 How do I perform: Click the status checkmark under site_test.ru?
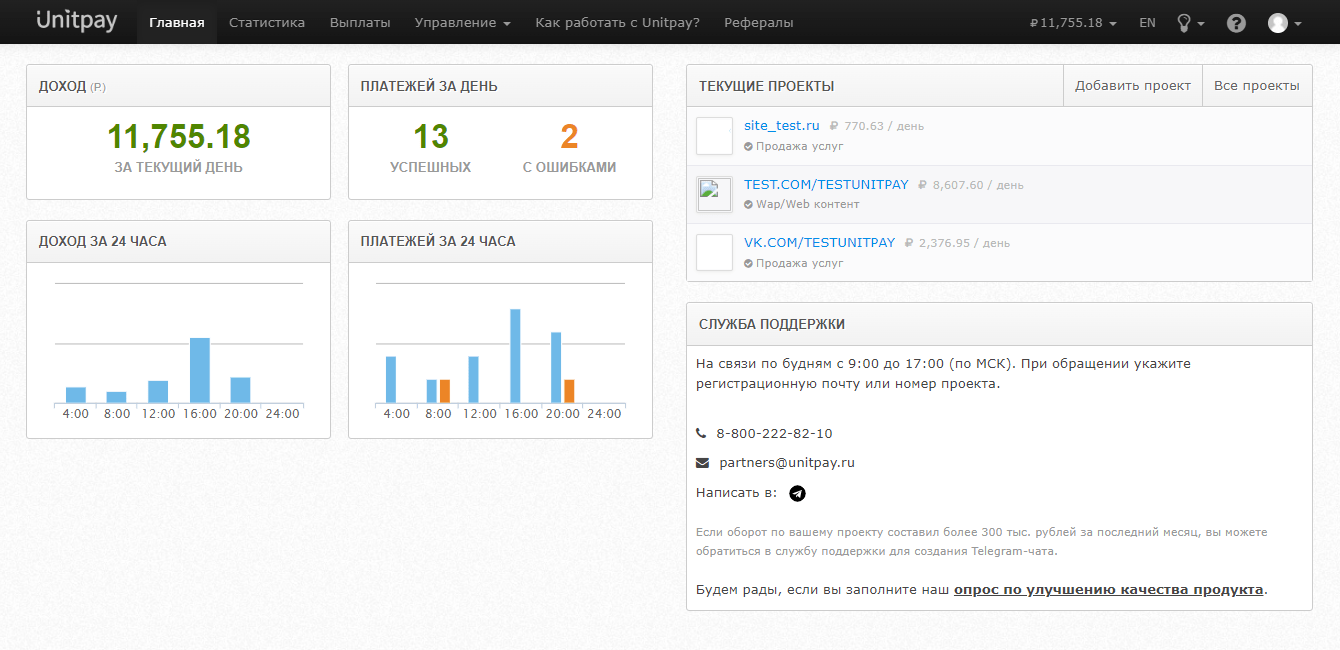point(748,146)
